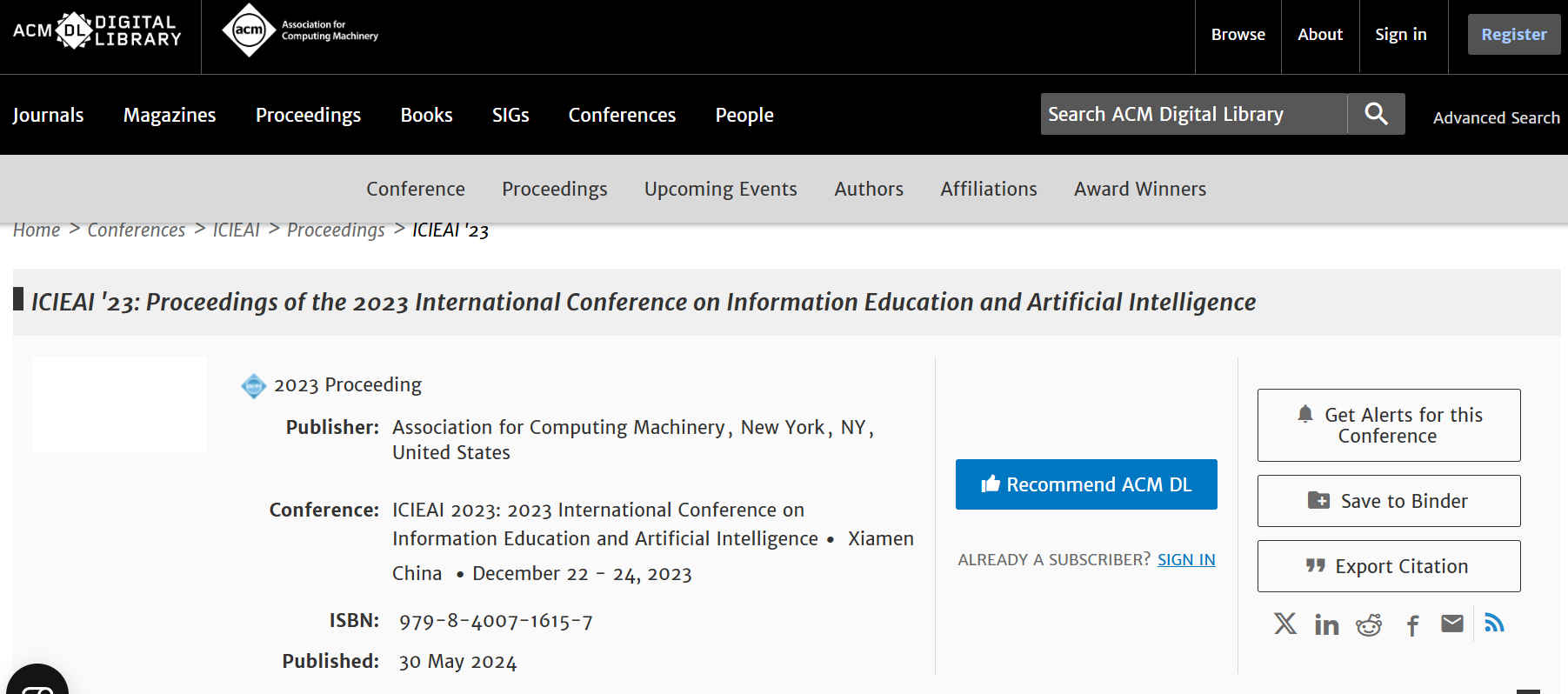Share on Reddit icon
1568x694 pixels.
[1369, 624]
